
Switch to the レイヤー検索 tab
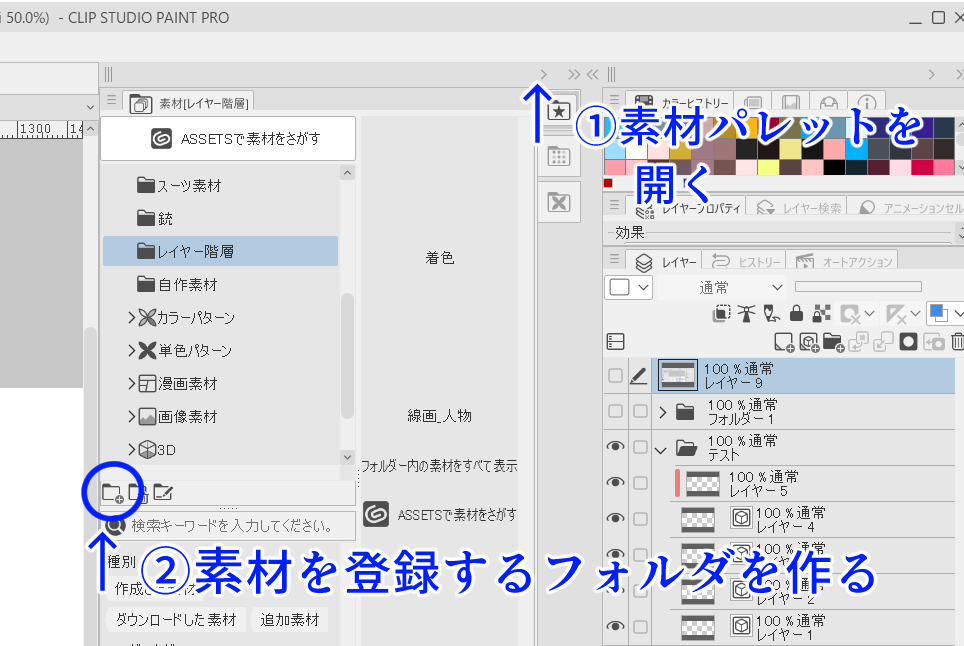pyautogui.click(x=797, y=208)
